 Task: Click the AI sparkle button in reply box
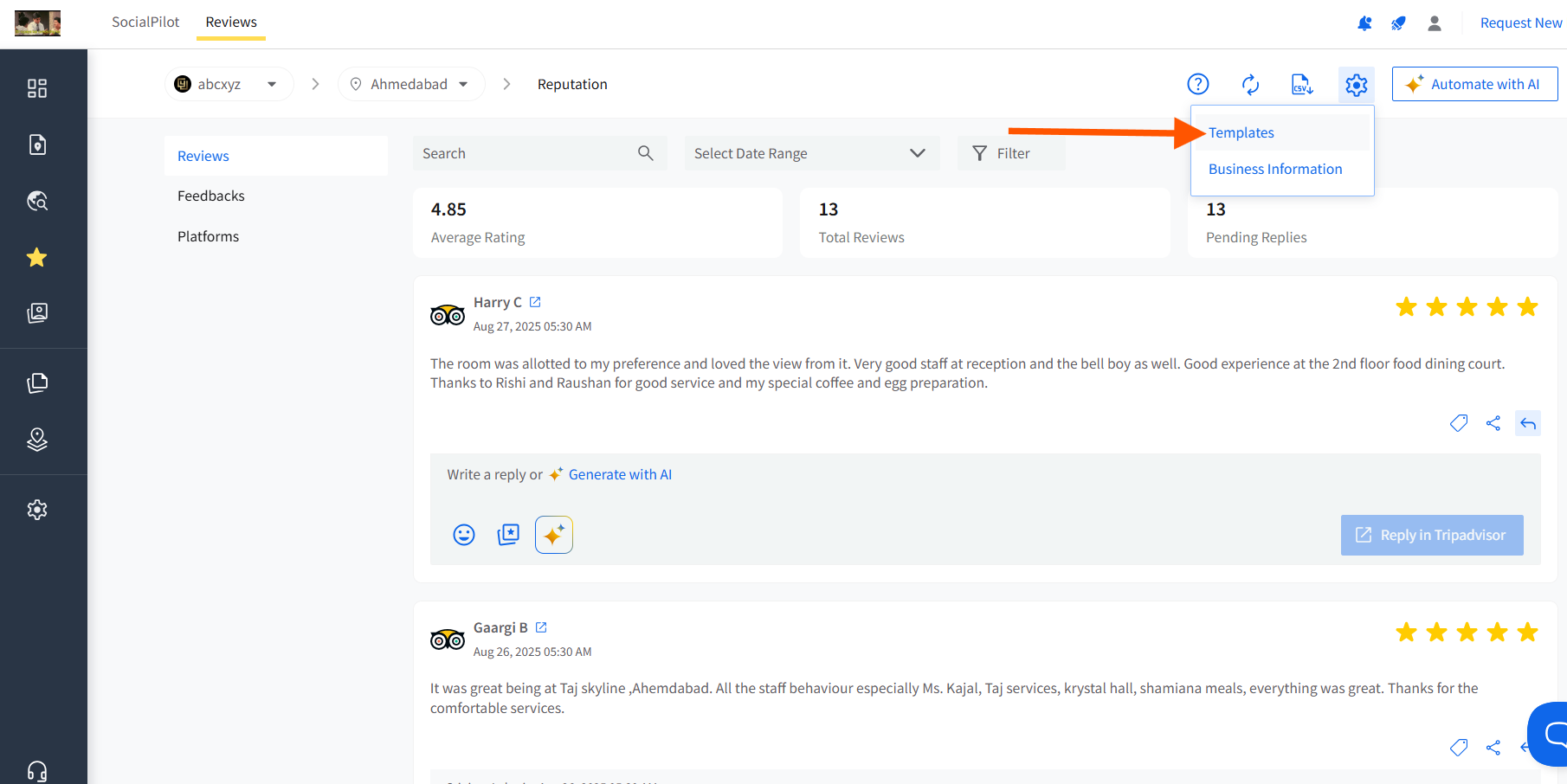pos(554,535)
